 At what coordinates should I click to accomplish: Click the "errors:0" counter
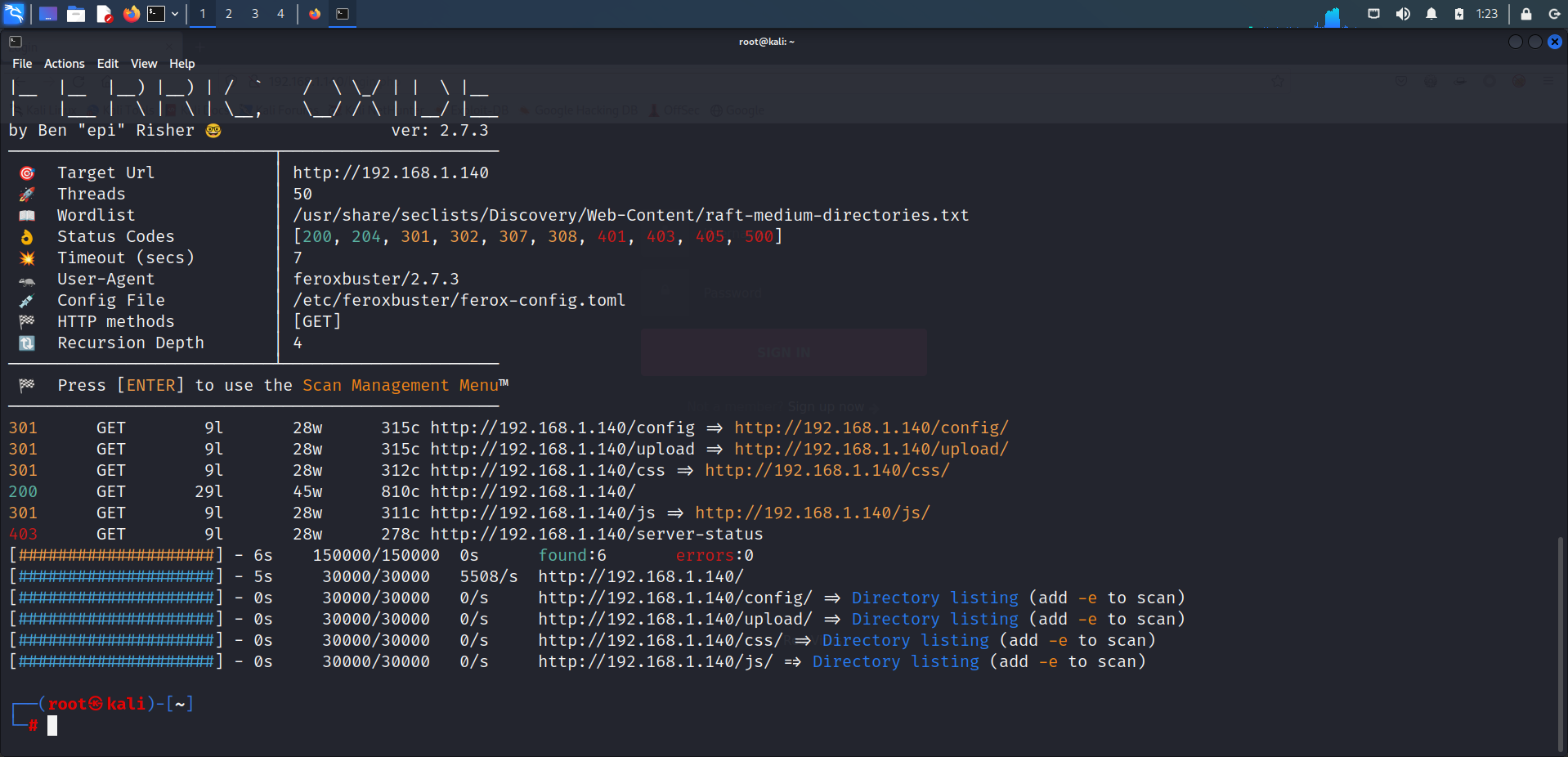coord(715,555)
